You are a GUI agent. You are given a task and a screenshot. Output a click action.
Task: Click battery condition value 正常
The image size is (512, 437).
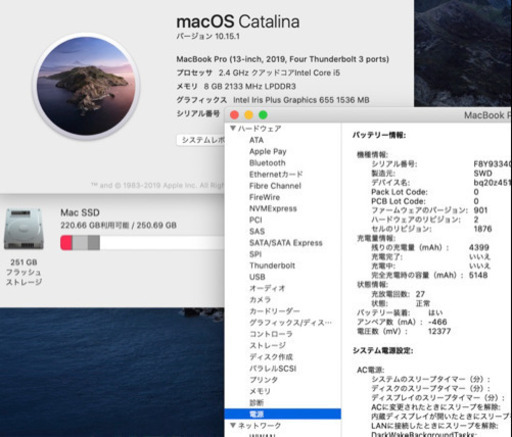click(x=423, y=303)
